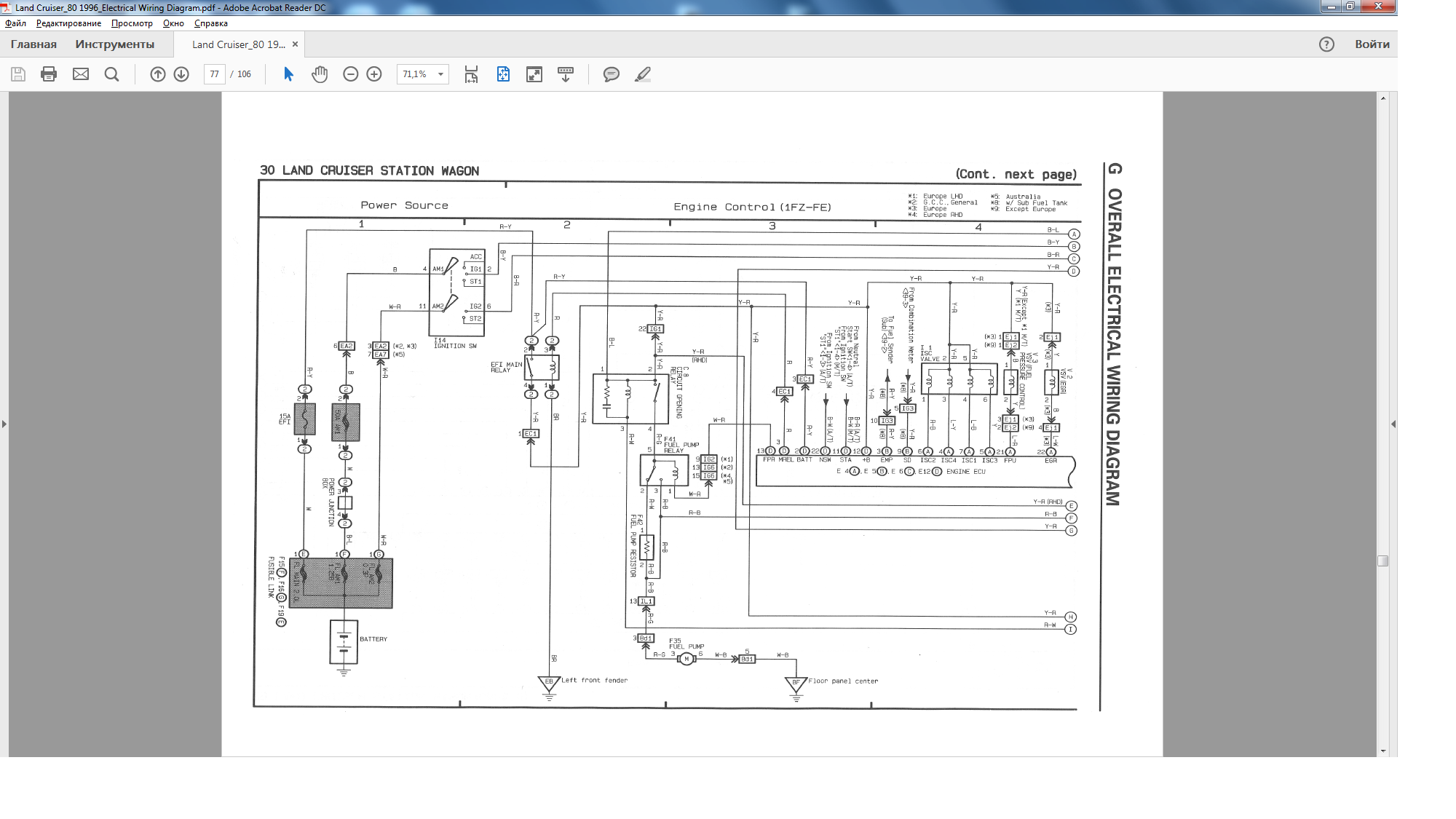Click the 'ENGINE ECU' label
This screenshot has width=1456, height=819.
click(x=965, y=472)
